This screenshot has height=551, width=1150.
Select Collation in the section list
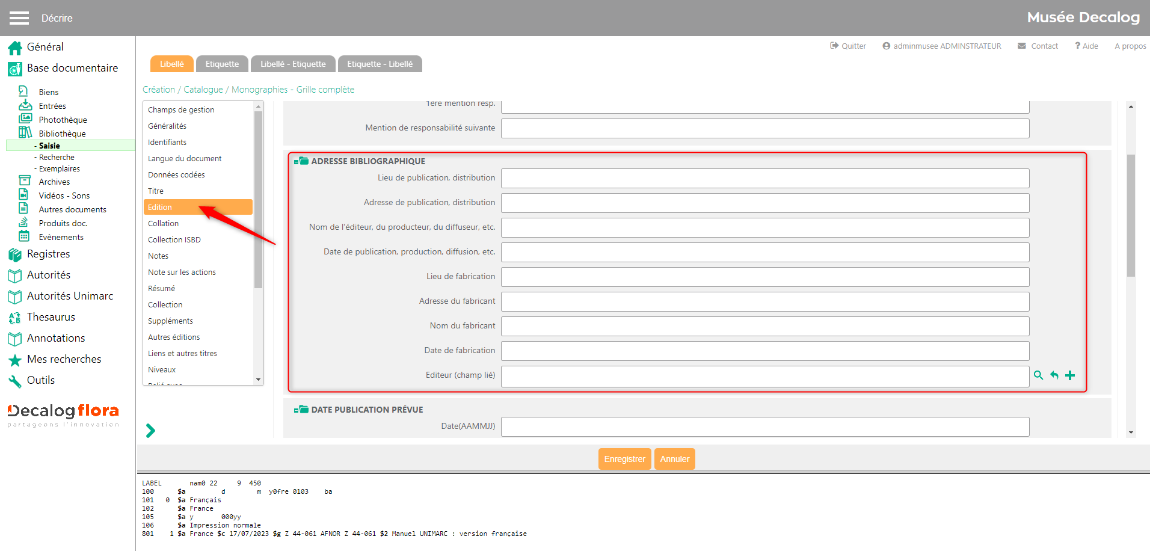(163, 223)
